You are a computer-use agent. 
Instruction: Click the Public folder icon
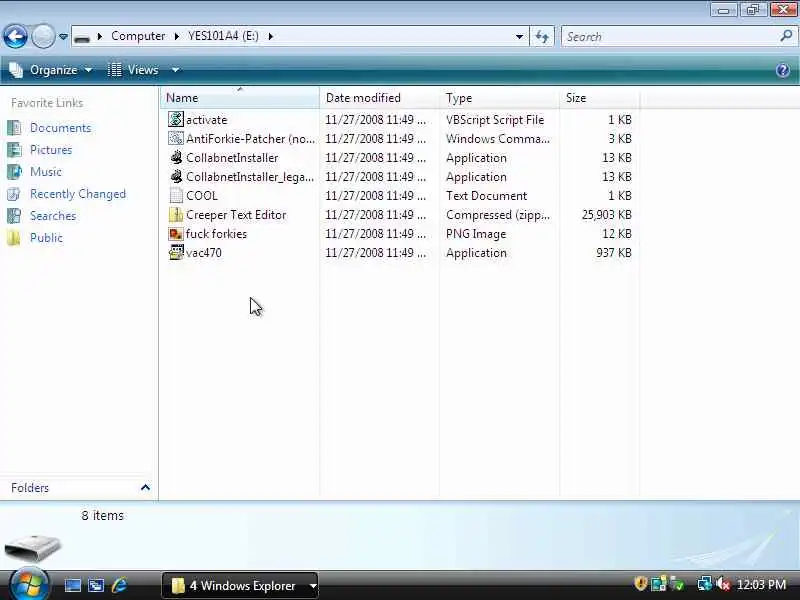click(x=14, y=238)
